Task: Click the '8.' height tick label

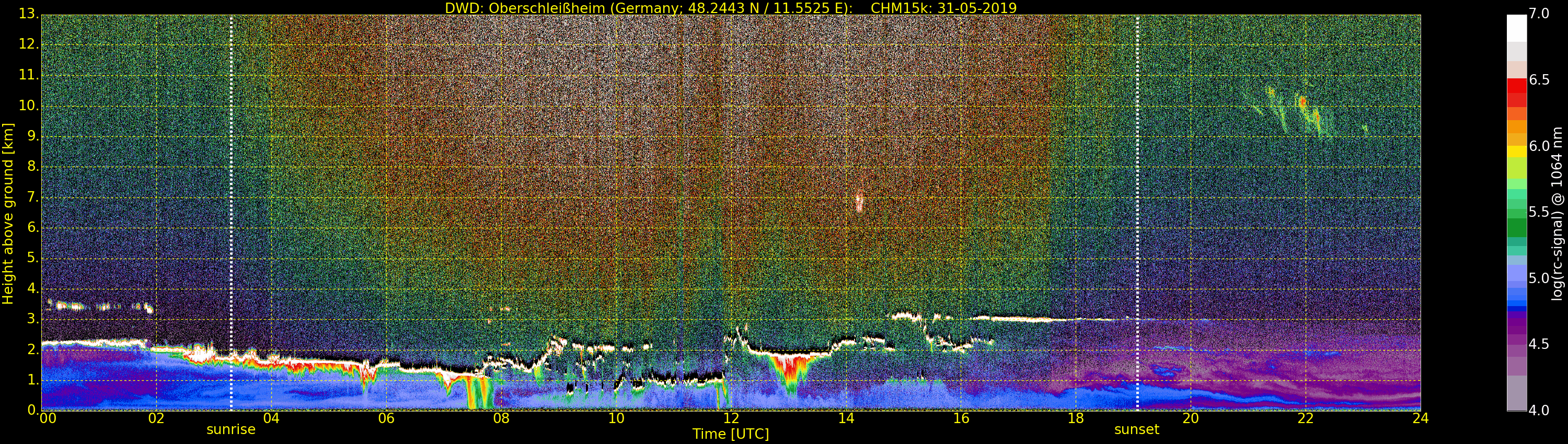Action: (x=32, y=167)
